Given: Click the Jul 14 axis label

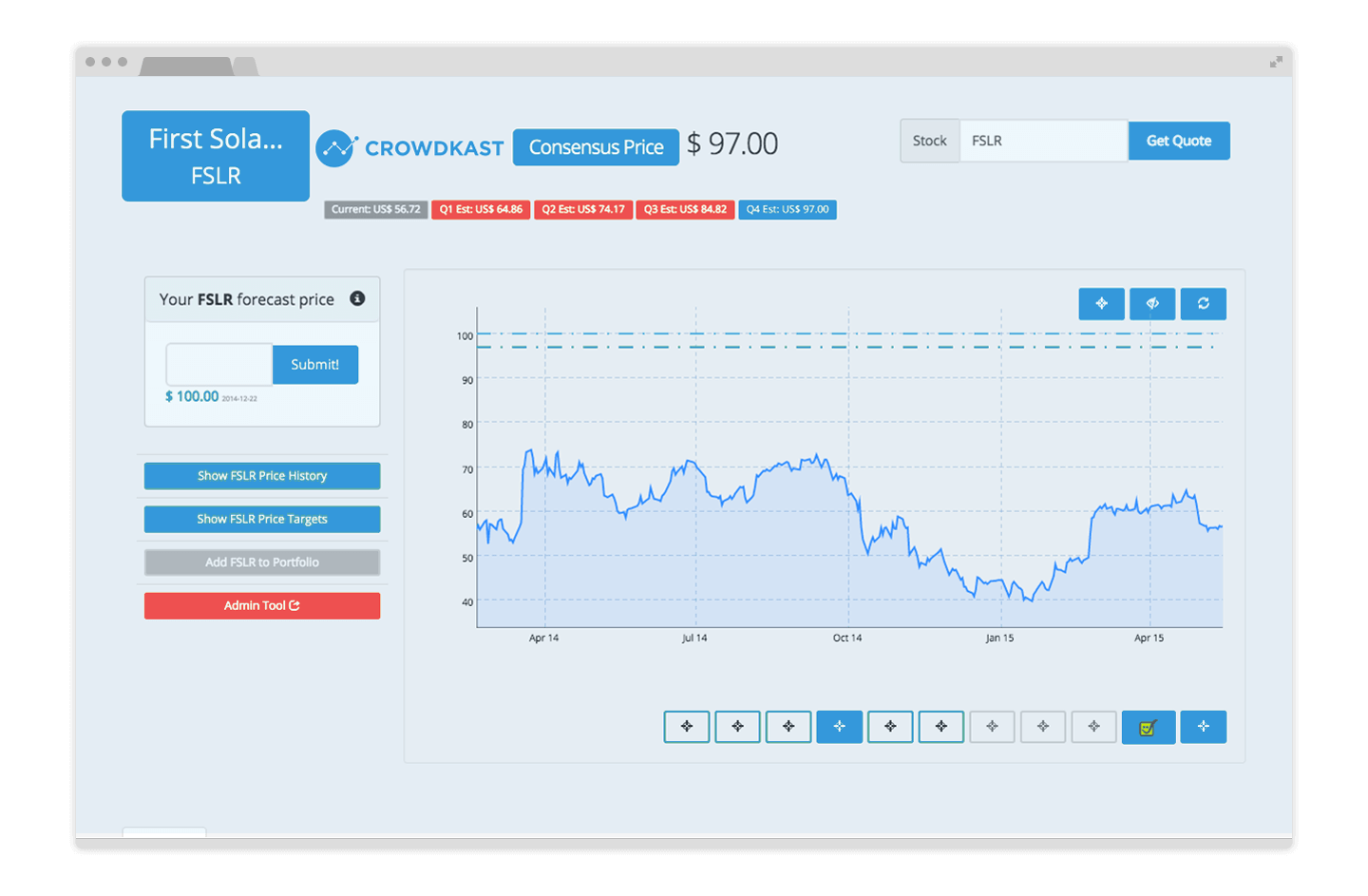Looking at the screenshot, I should point(694,638).
